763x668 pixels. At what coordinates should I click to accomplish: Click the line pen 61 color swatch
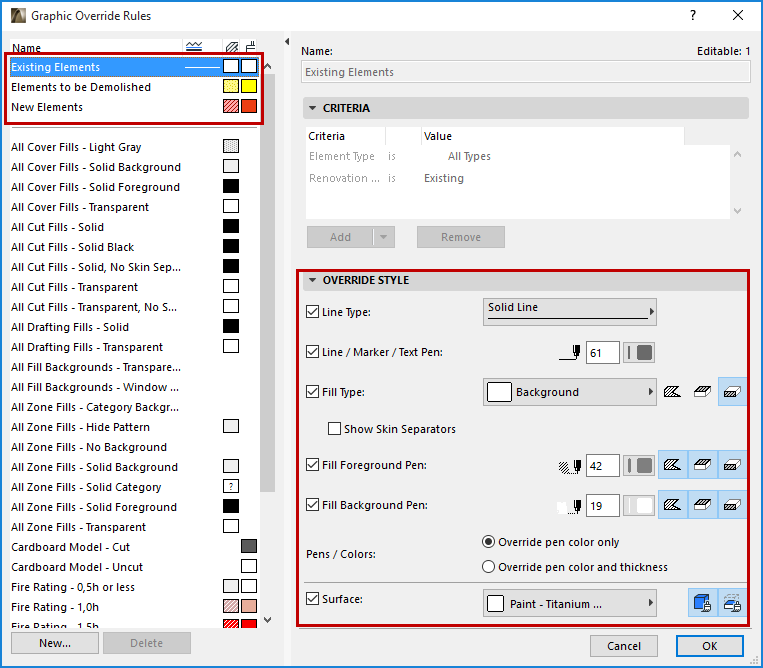point(639,353)
